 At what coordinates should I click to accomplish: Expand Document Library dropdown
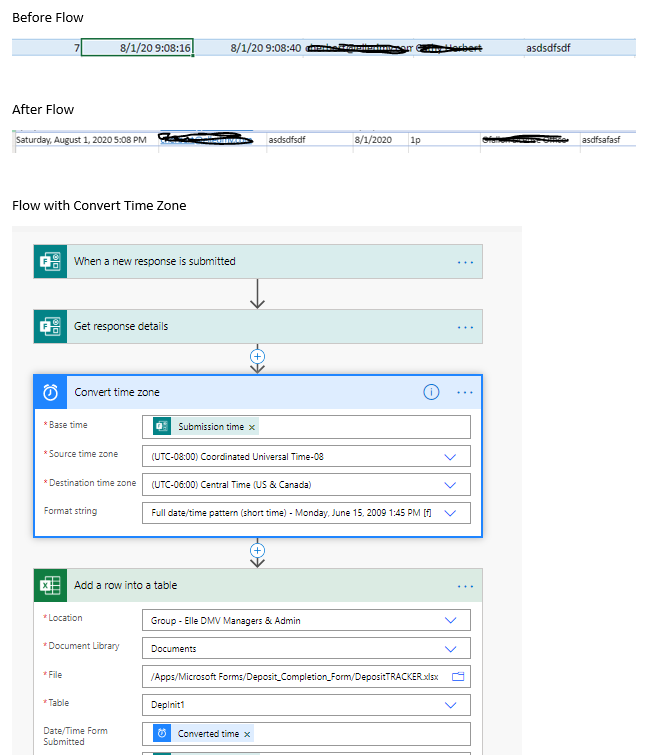pos(450,649)
